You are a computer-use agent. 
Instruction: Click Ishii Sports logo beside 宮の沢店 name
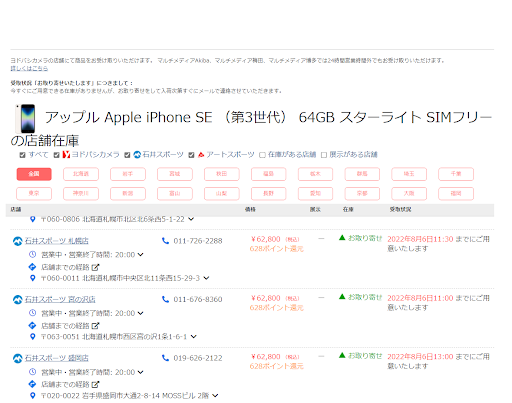18,300
